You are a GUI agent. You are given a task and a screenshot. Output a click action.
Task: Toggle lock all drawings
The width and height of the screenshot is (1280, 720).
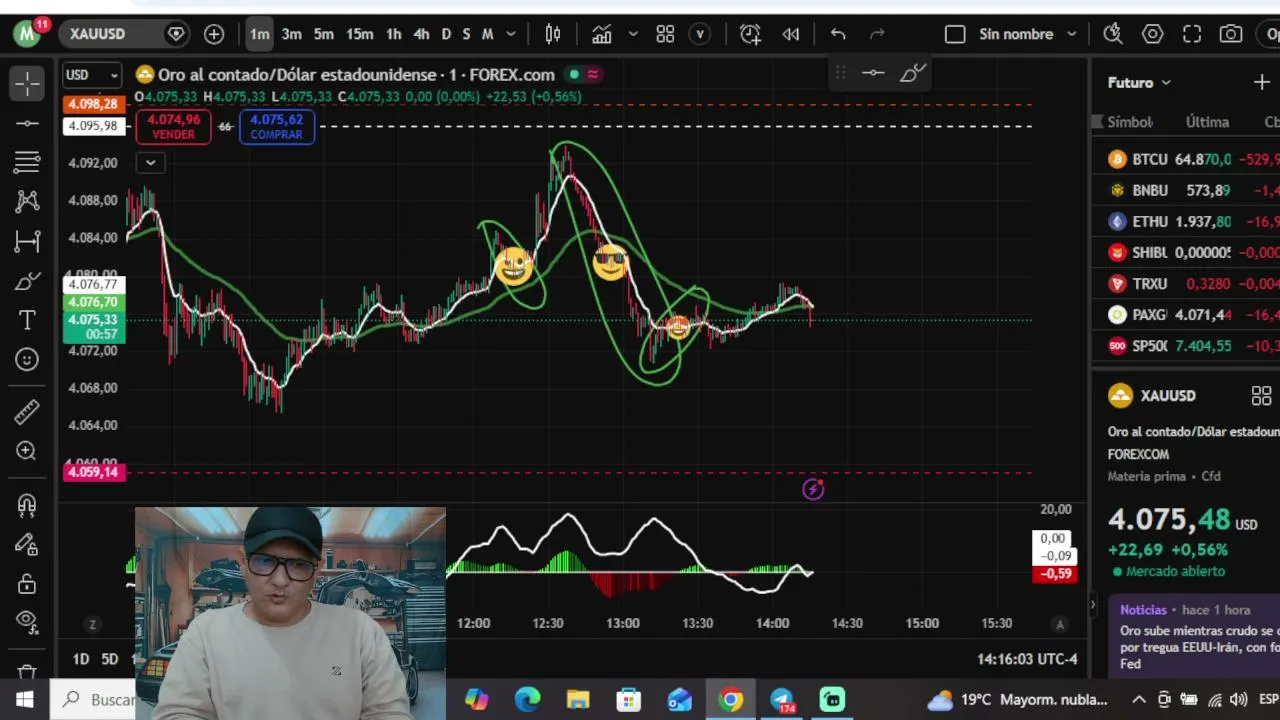(x=27, y=584)
